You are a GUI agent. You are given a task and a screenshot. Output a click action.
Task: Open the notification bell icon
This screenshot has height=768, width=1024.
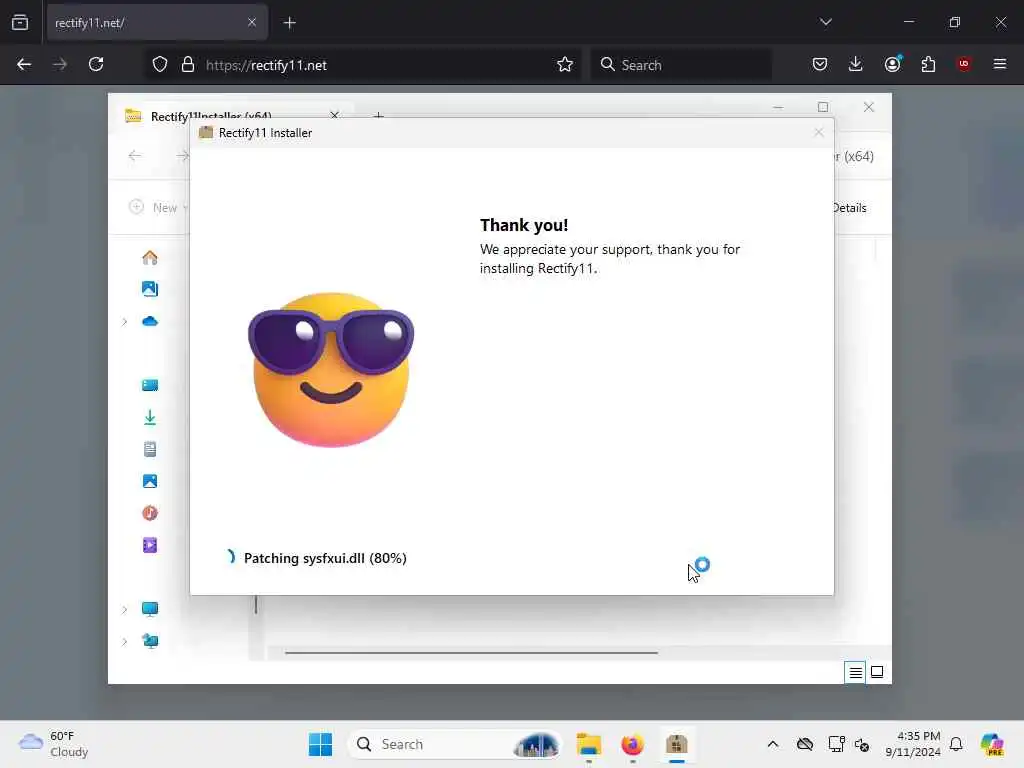[x=956, y=744]
